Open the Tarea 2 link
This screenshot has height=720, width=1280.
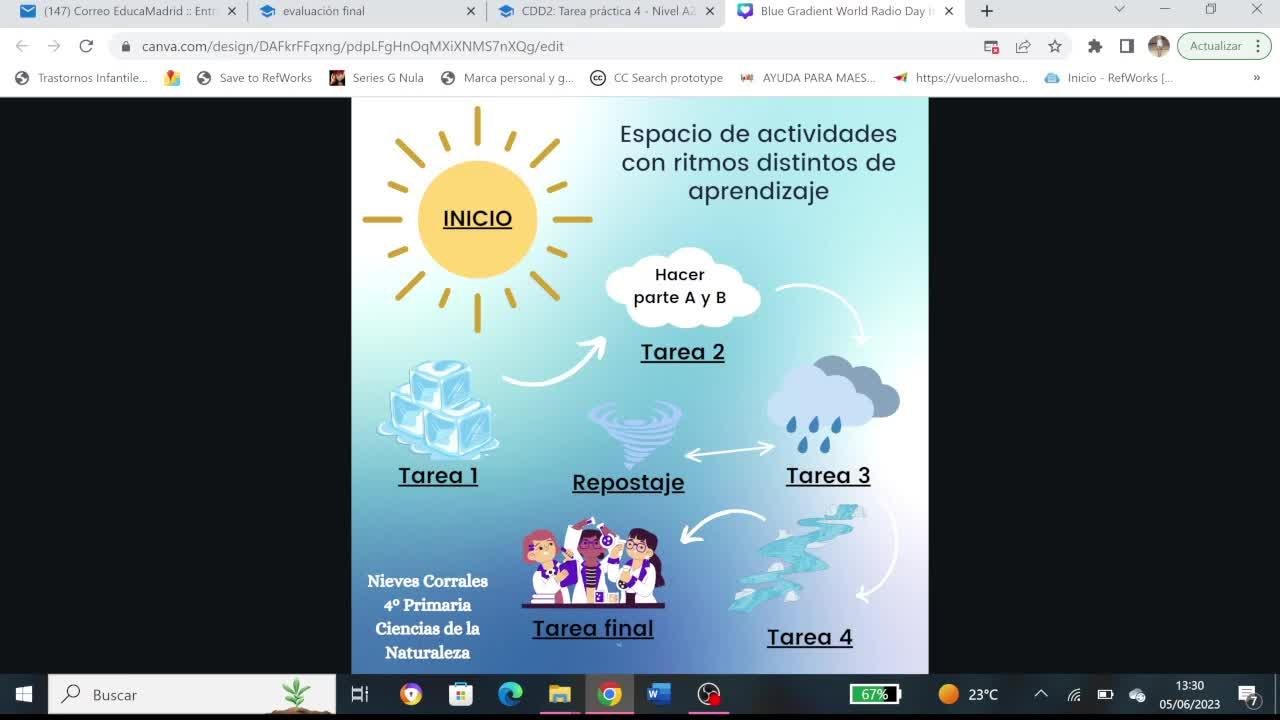pyautogui.click(x=682, y=352)
